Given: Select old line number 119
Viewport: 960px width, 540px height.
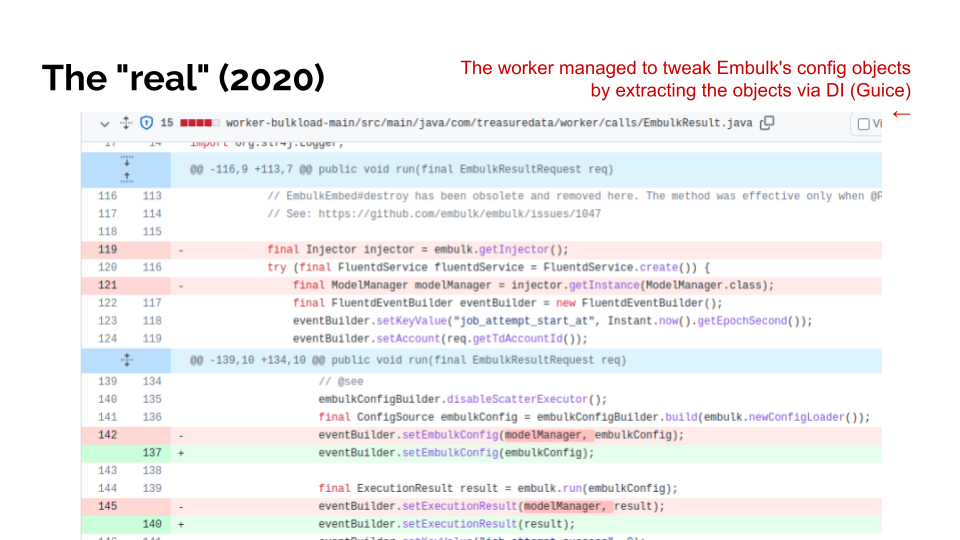Looking at the screenshot, I should [107, 249].
